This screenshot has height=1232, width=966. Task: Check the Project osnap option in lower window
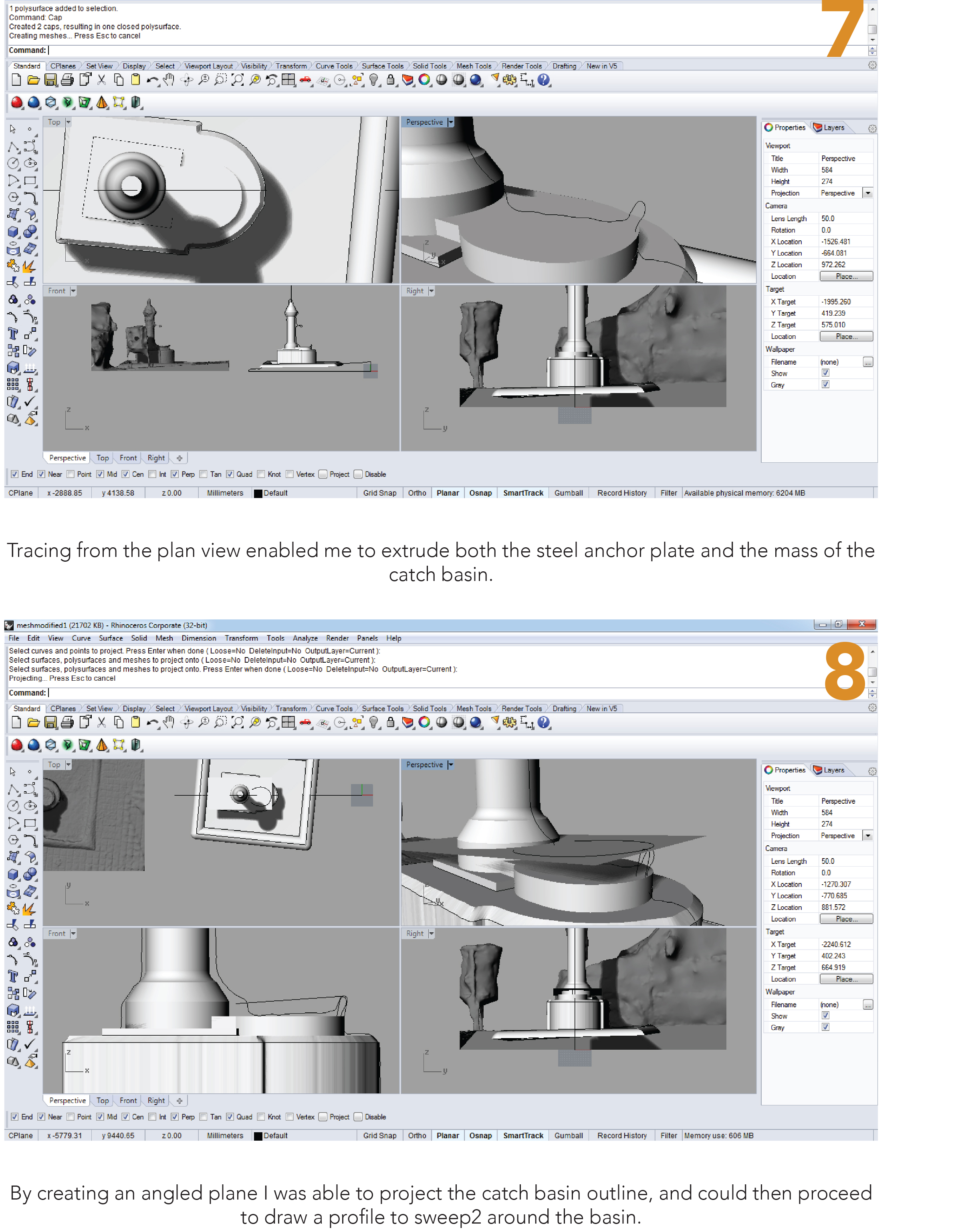[323, 1117]
